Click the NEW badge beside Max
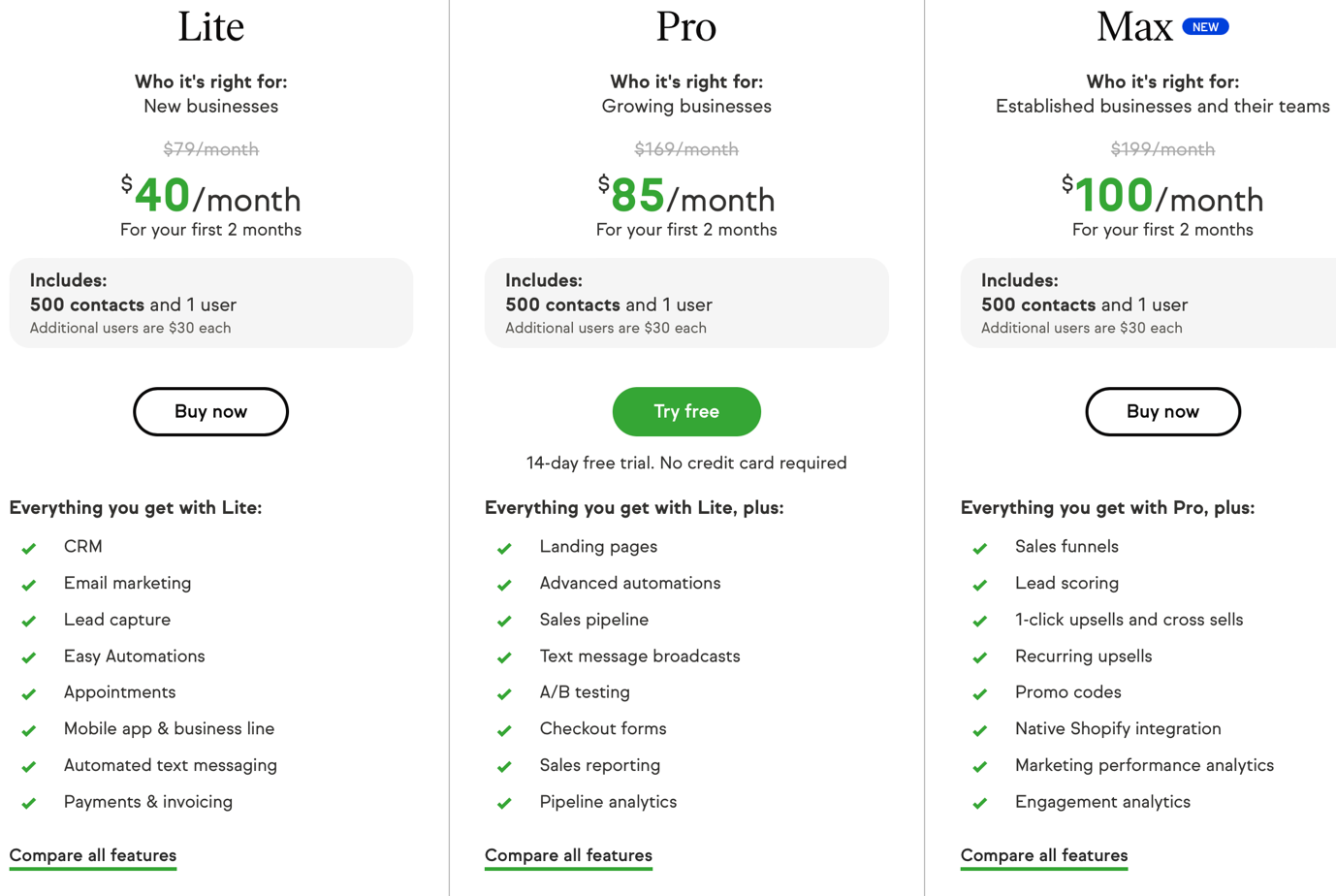Screen dimensions: 1336x896 point(1205,27)
